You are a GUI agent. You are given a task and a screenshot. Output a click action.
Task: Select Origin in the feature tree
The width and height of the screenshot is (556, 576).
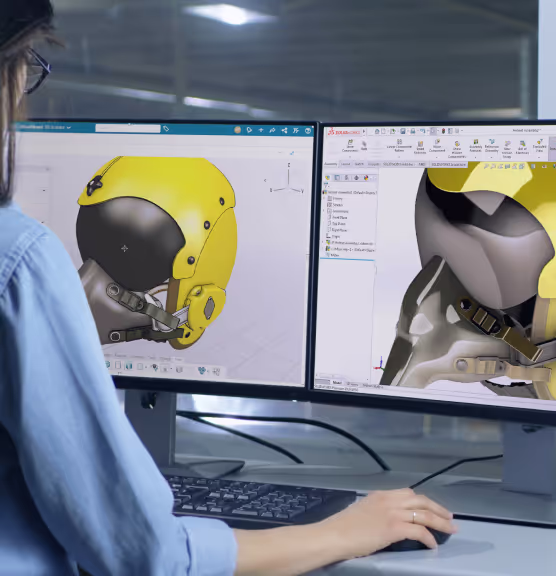pyautogui.click(x=333, y=236)
